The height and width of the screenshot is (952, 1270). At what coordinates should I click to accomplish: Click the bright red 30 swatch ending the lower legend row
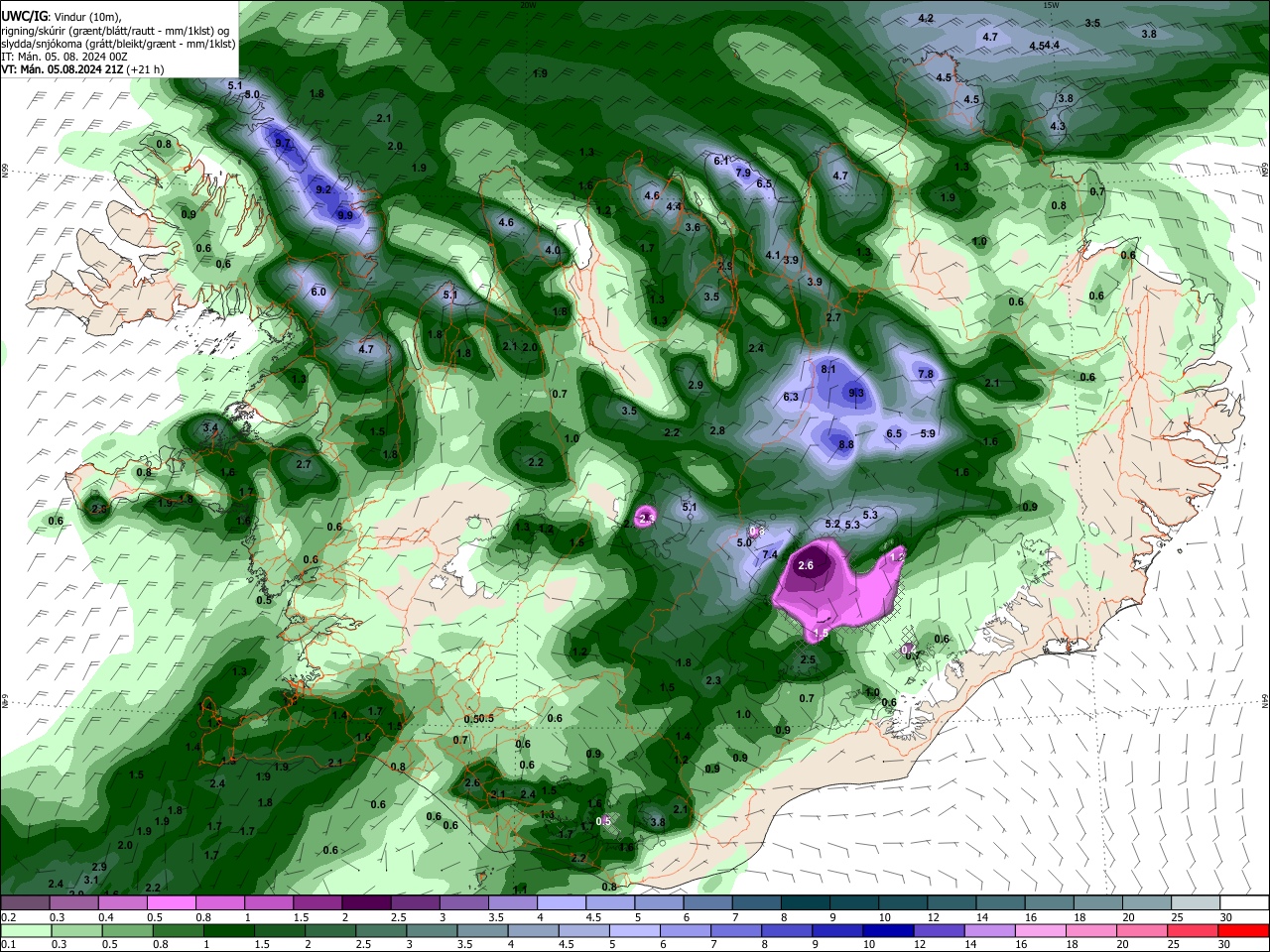[x=1241, y=930]
